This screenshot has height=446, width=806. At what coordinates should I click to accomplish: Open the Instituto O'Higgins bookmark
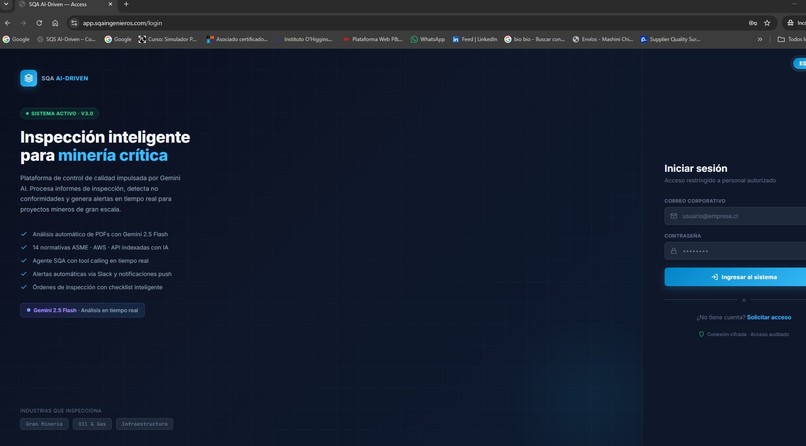[x=304, y=39]
